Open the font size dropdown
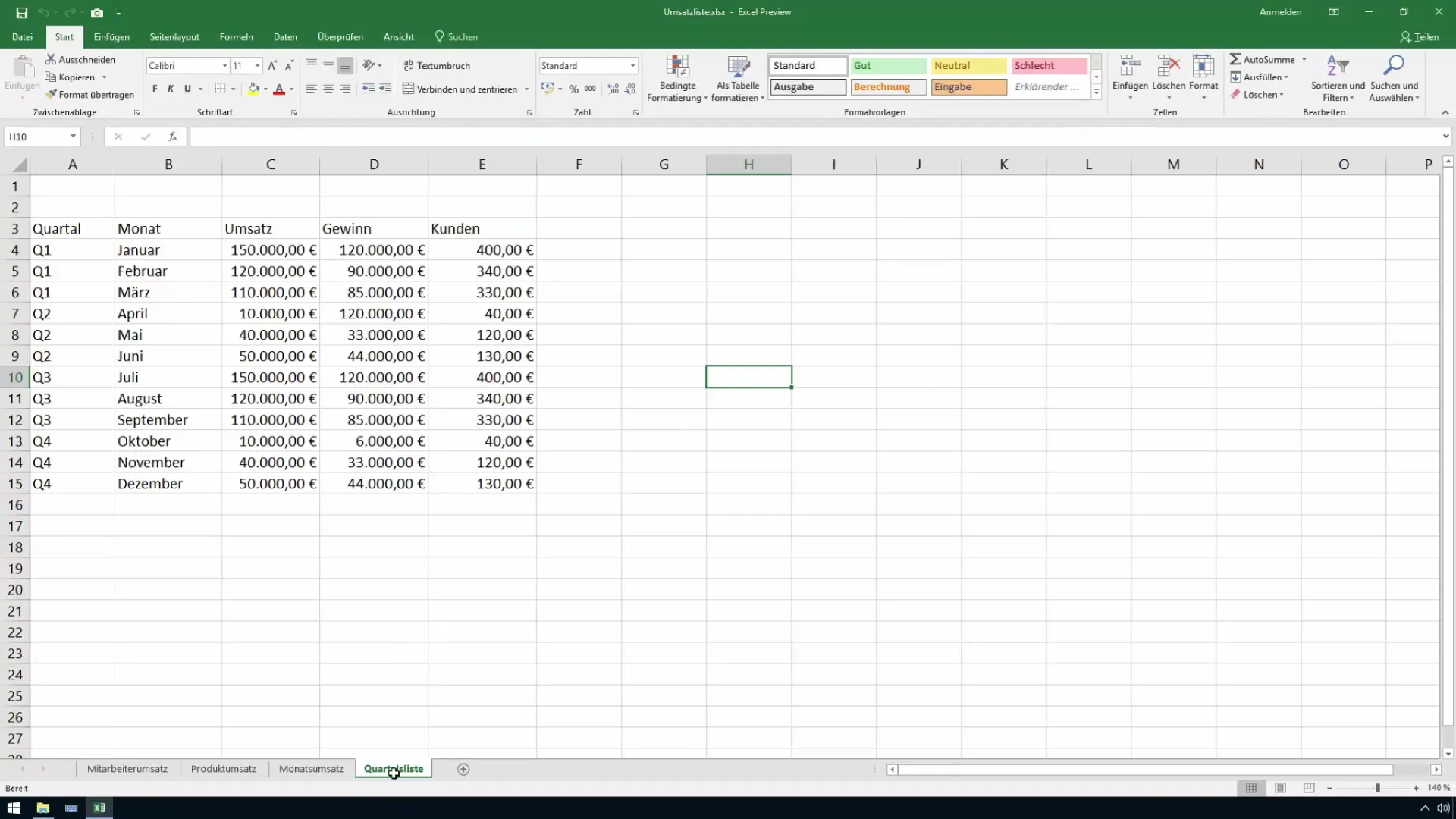This screenshot has width=1456, height=819. (x=258, y=66)
